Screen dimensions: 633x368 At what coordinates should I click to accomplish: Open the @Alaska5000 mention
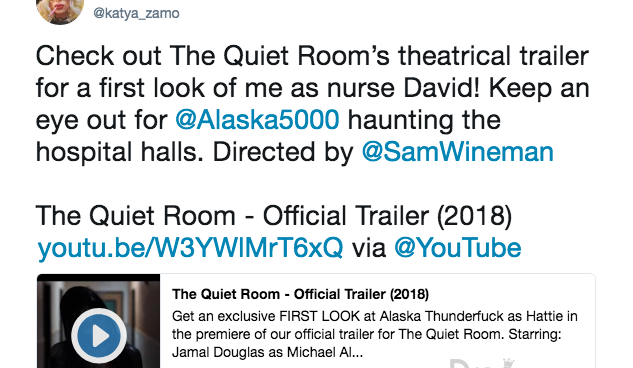(257, 120)
